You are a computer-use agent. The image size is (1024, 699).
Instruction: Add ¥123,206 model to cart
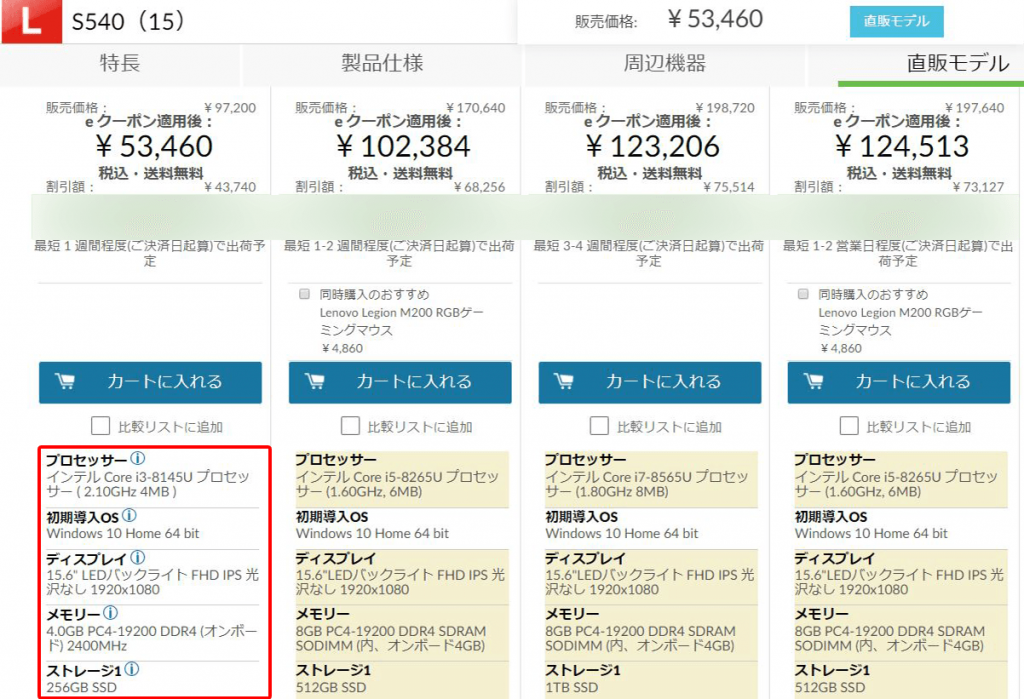650,382
